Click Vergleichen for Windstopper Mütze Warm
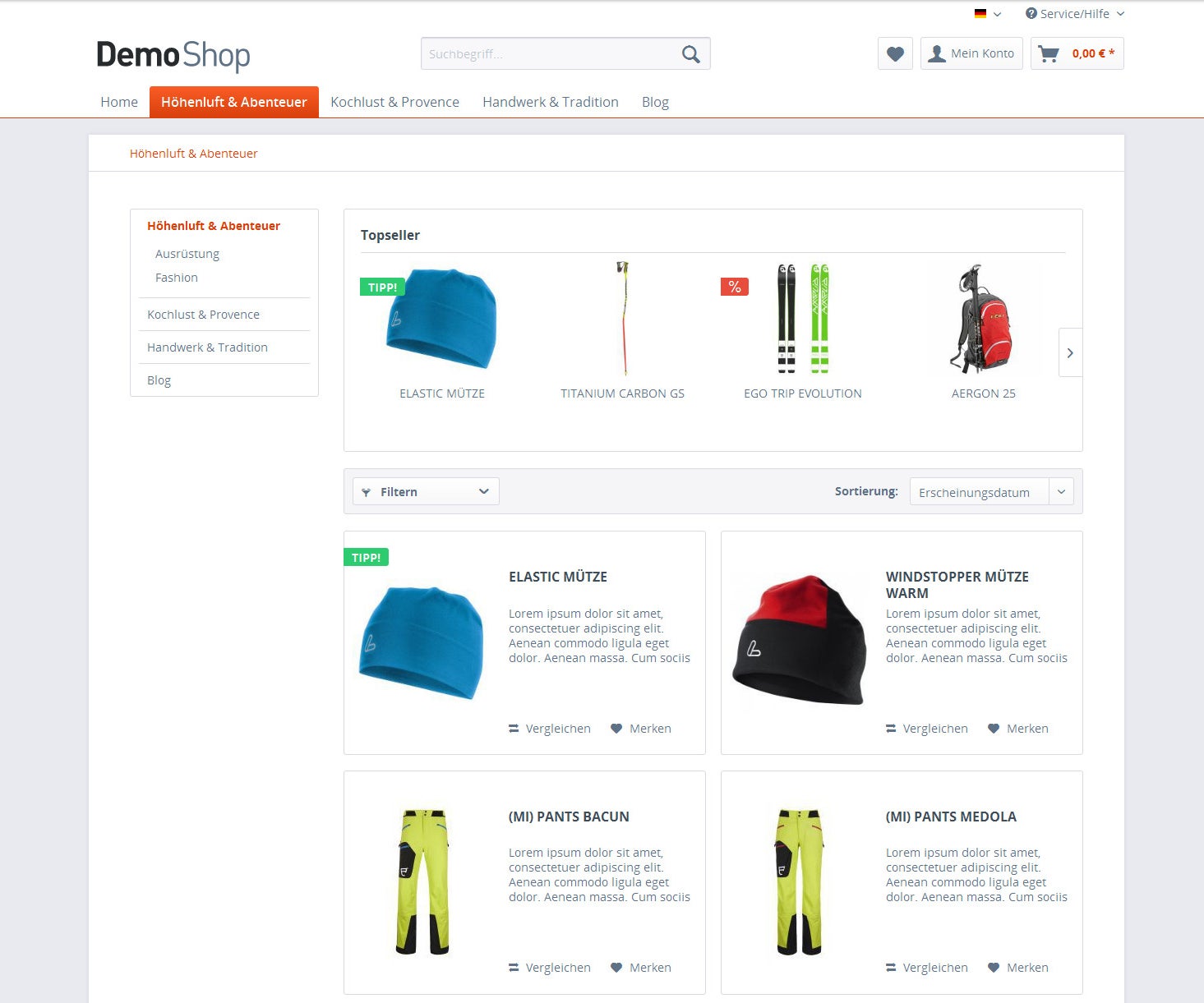This screenshot has height=1003, width=1204. [927, 729]
